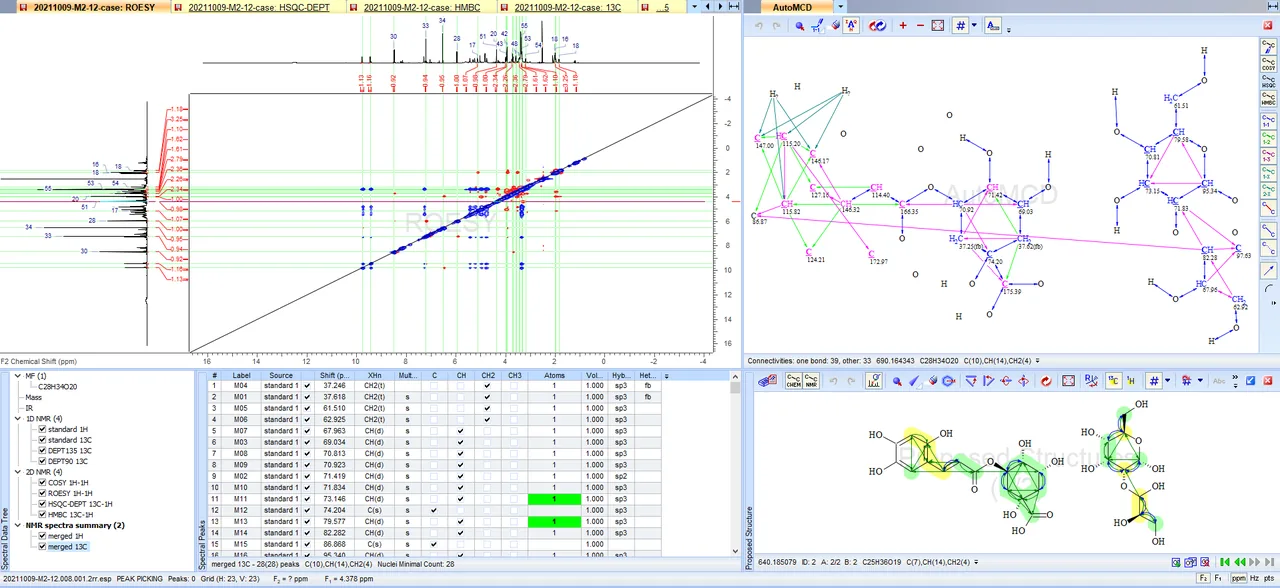This screenshot has width=1280, height=588.
Task: Uncheck the DEPT135 13C spectrum
Action: 42,451
